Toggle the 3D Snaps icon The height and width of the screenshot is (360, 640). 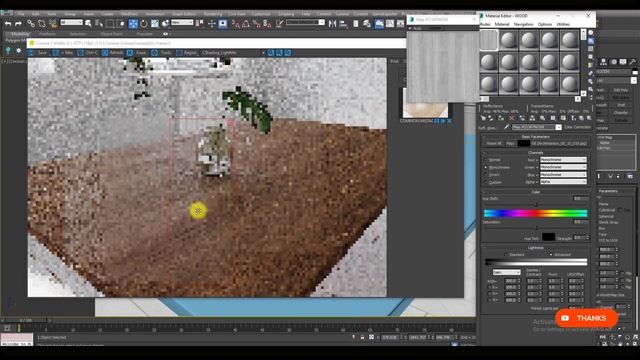236,24
